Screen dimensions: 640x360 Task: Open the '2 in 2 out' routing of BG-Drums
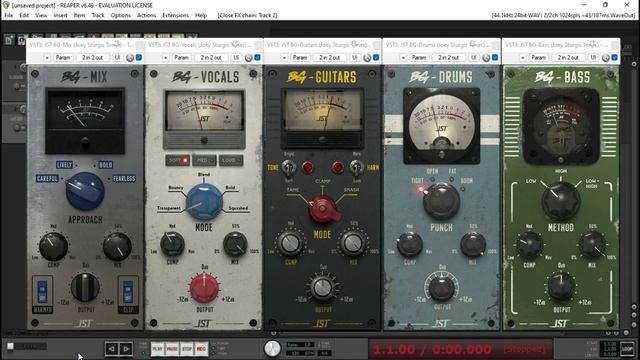pyautogui.click(x=449, y=58)
